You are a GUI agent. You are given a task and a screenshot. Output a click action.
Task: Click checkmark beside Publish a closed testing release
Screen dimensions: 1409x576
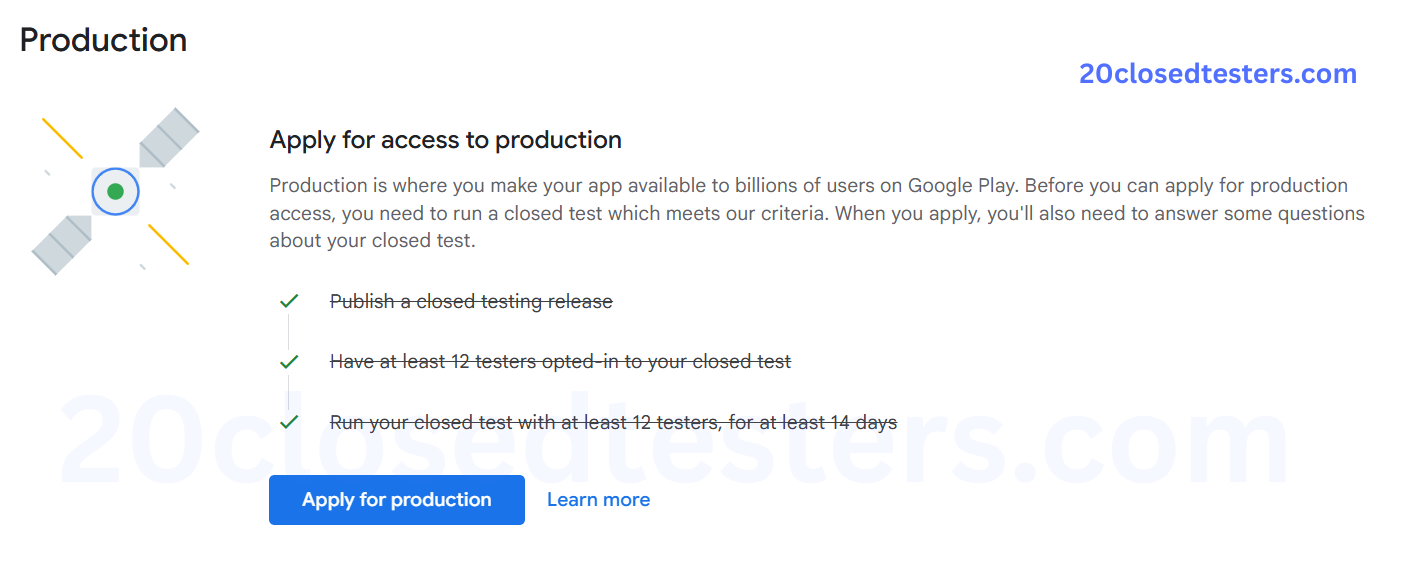point(289,301)
